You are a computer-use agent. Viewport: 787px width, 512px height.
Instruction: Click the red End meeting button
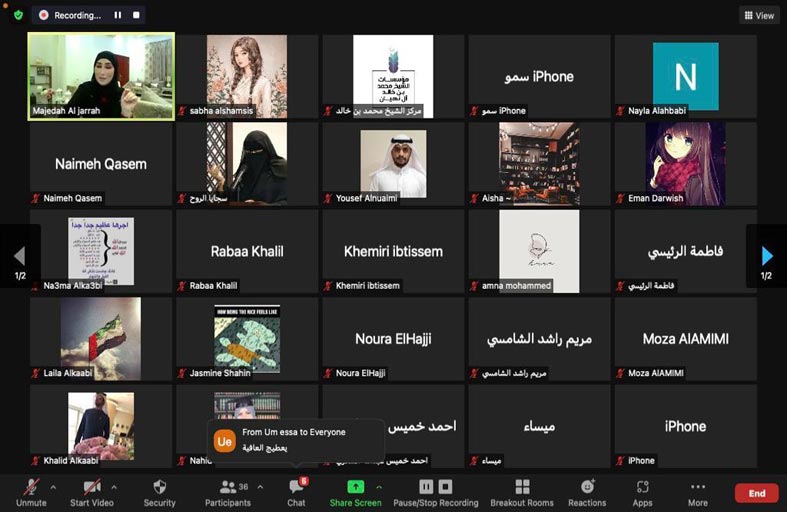point(756,493)
